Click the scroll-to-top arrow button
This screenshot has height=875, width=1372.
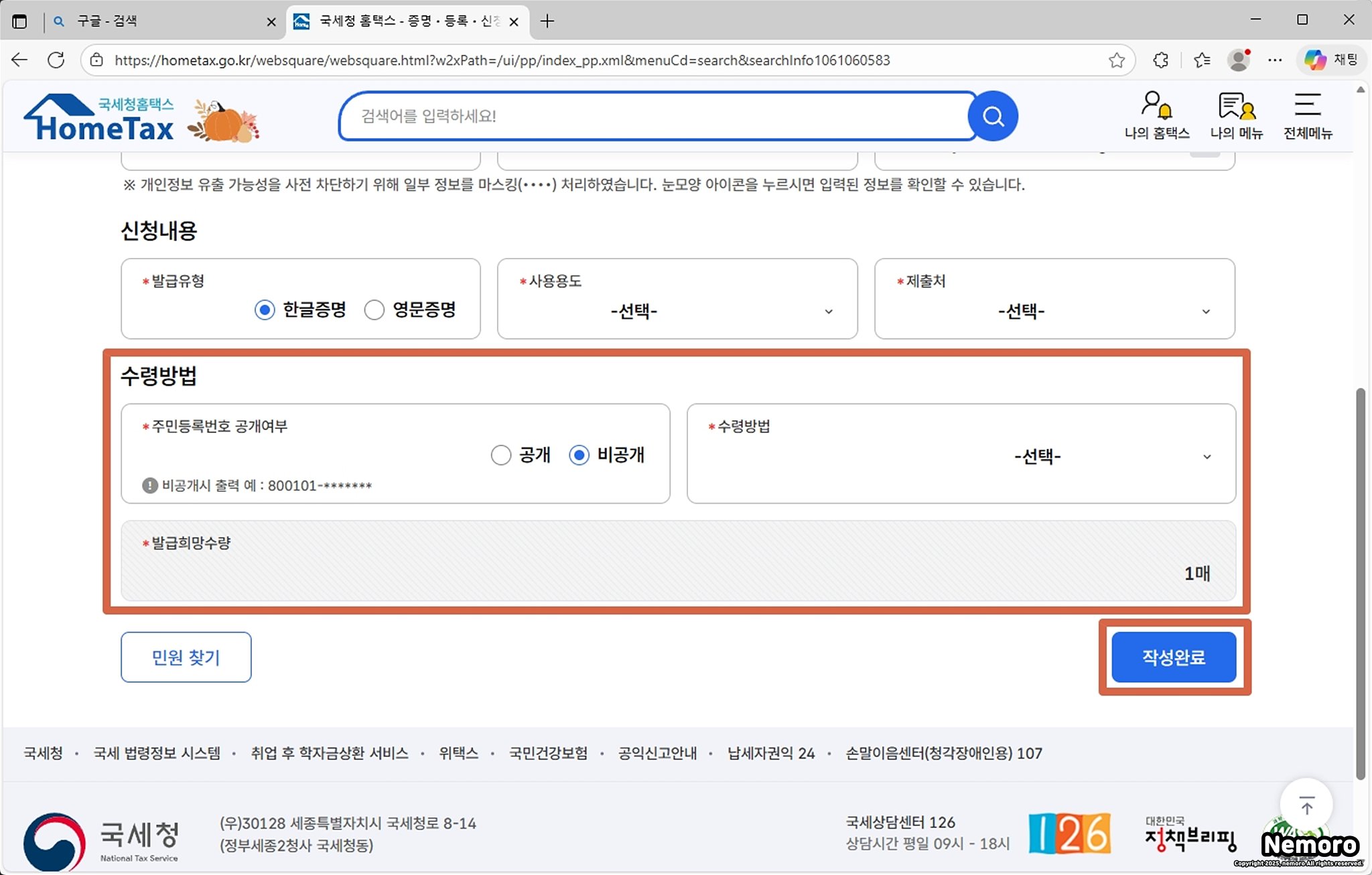point(1306,805)
